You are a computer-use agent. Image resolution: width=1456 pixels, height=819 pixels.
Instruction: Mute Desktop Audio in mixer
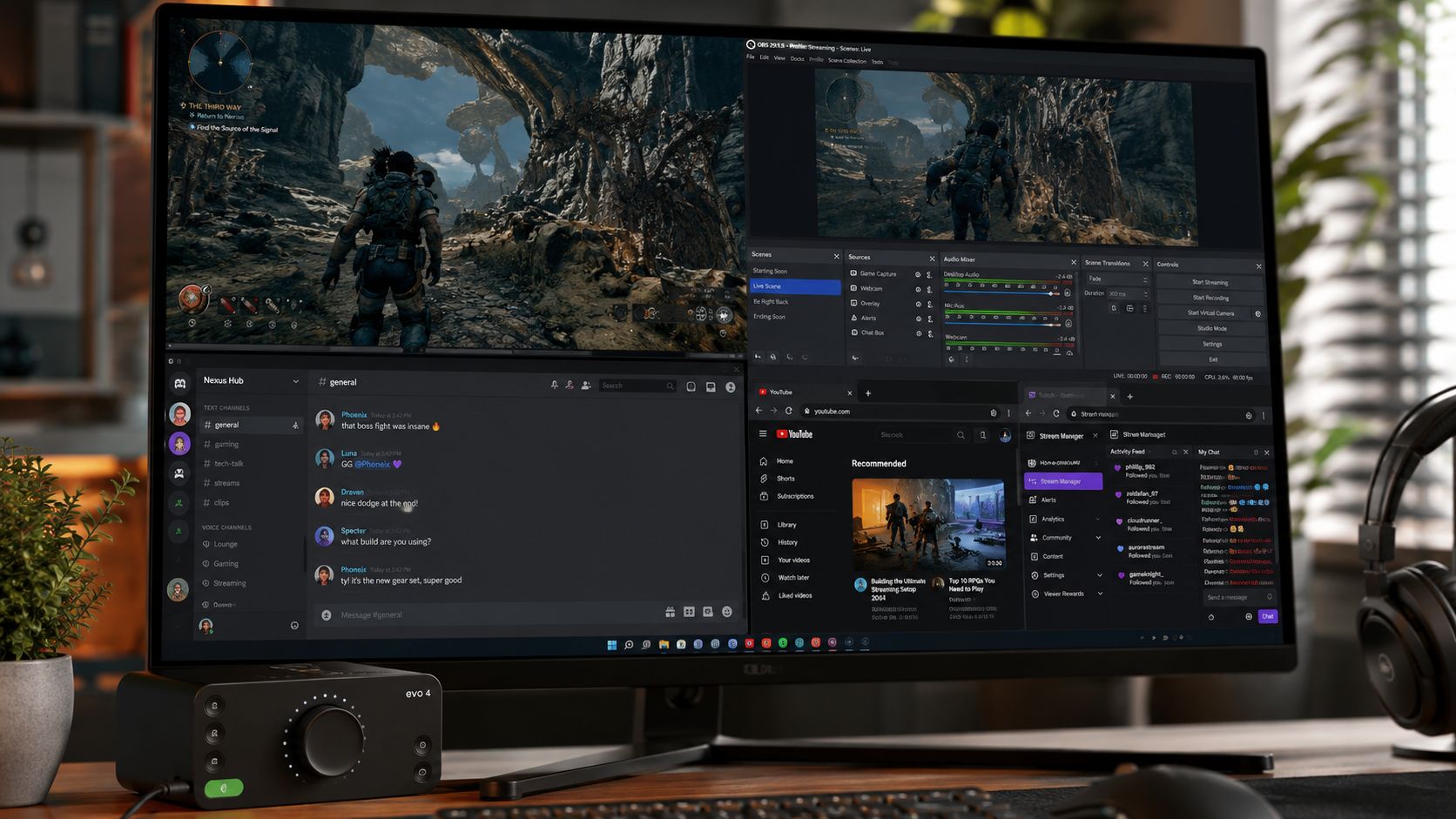click(x=1068, y=293)
